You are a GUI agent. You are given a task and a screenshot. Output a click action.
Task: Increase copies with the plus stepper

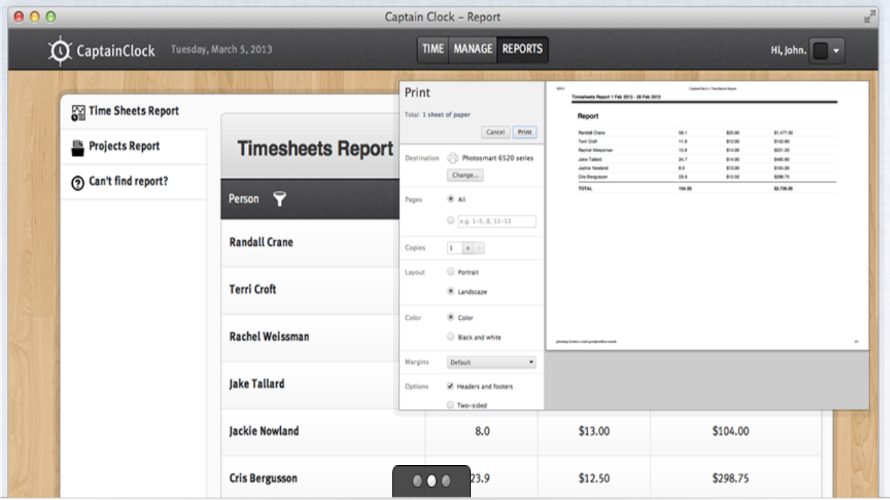tap(468, 248)
